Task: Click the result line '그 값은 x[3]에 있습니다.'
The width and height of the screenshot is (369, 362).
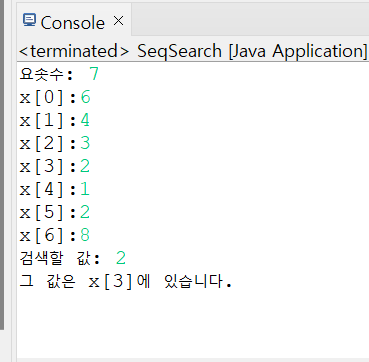Action: 126,282
